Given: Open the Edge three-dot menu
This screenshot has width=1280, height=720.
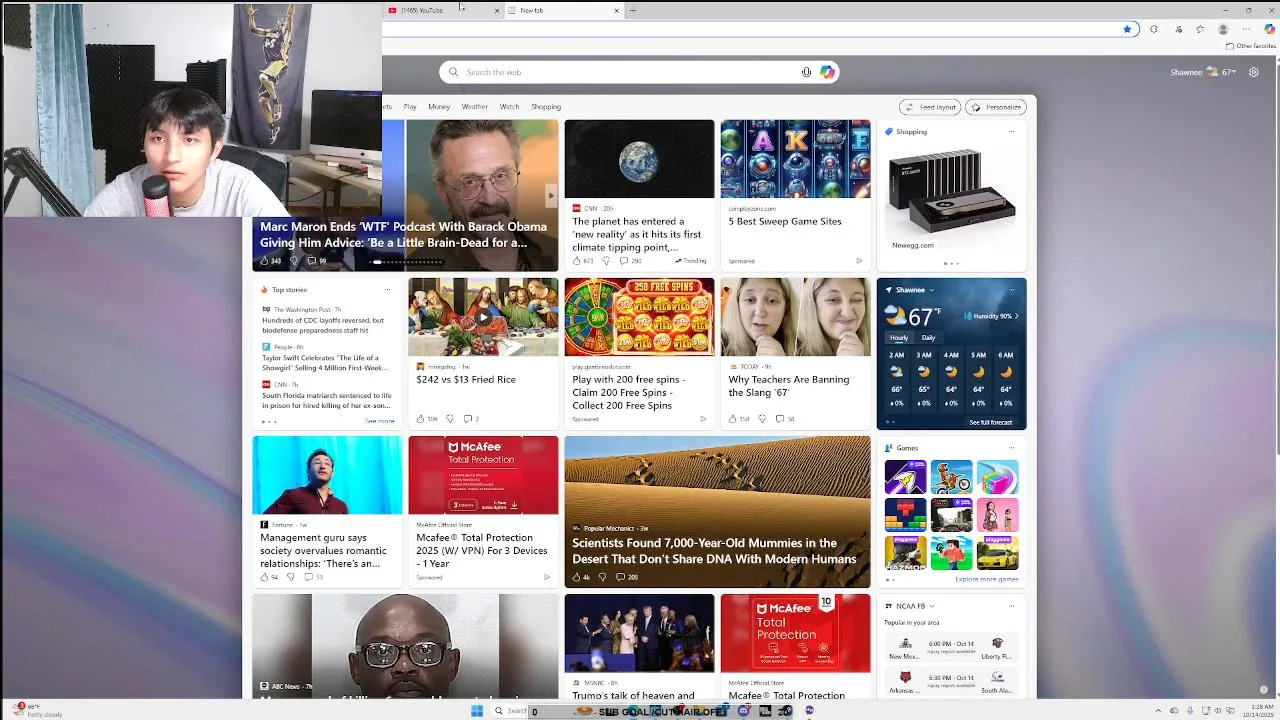Looking at the screenshot, I should tap(1246, 29).
